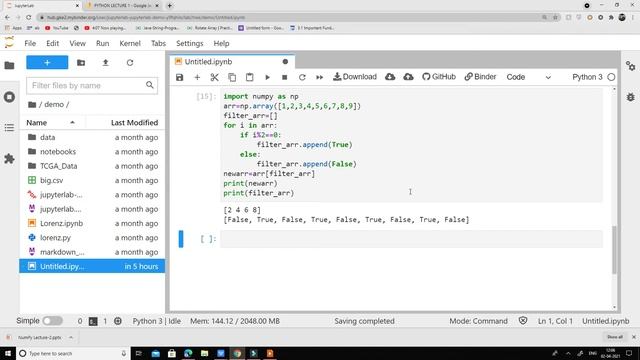The image size is (640, 360).
Task: Open the GitHub toolbar link
Action: click(x=439, y=77)
